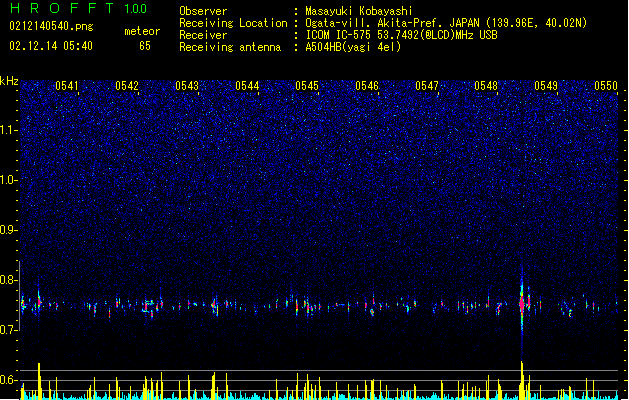This screenshot has height=400, width=629.
Task: Click the 1.1 kHz axis label
Action: (x=8, y=130)
